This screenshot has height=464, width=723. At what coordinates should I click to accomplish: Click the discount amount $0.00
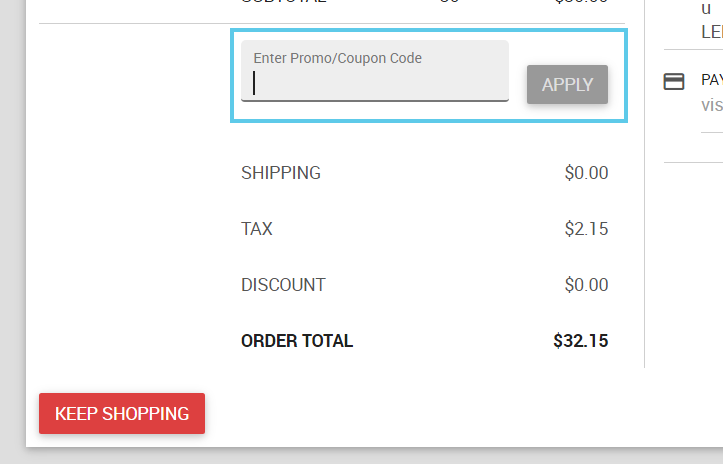[x=586, y=285]
